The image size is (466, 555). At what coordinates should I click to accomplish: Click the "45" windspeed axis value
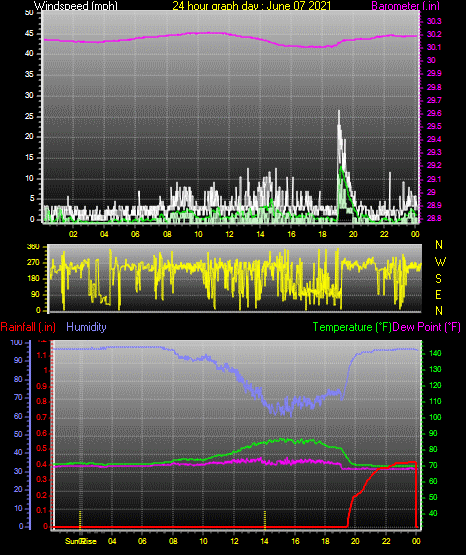[29, 34]
